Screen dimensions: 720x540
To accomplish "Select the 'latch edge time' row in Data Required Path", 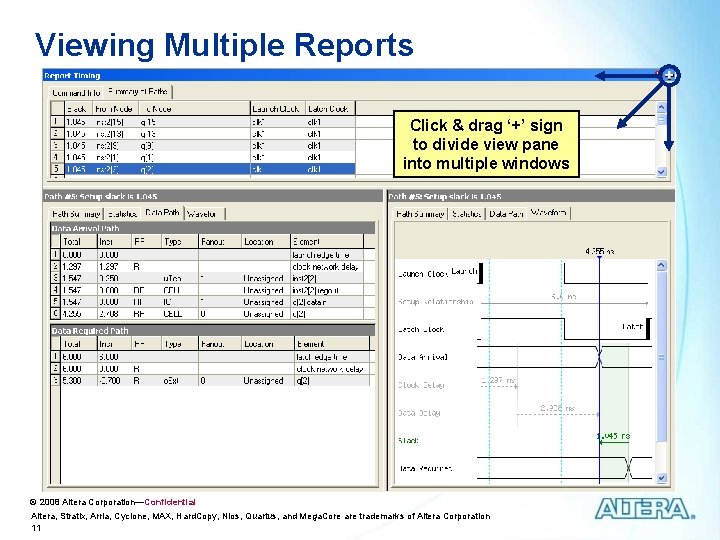I will point(212,357).
